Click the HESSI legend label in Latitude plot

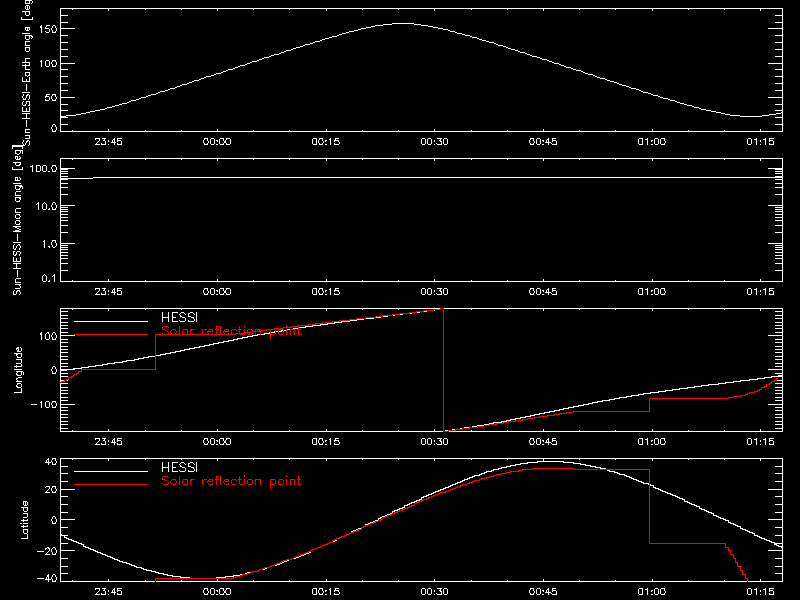[x=179, y=467]
